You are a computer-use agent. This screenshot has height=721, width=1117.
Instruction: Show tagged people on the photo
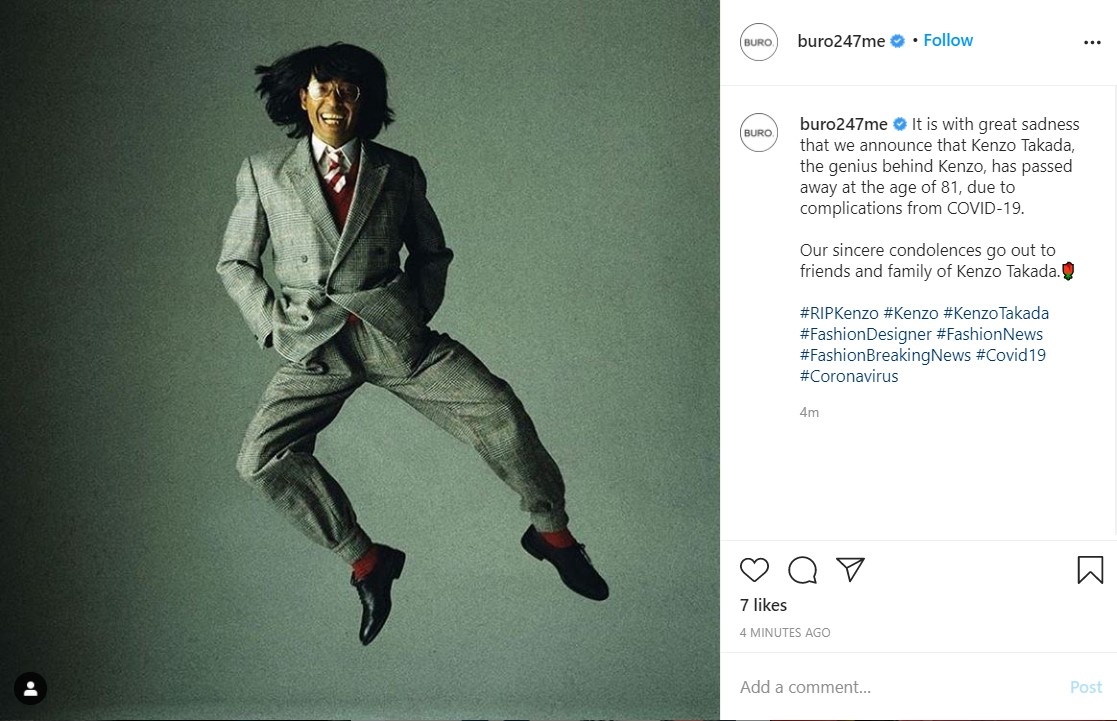tap(31, 689)
